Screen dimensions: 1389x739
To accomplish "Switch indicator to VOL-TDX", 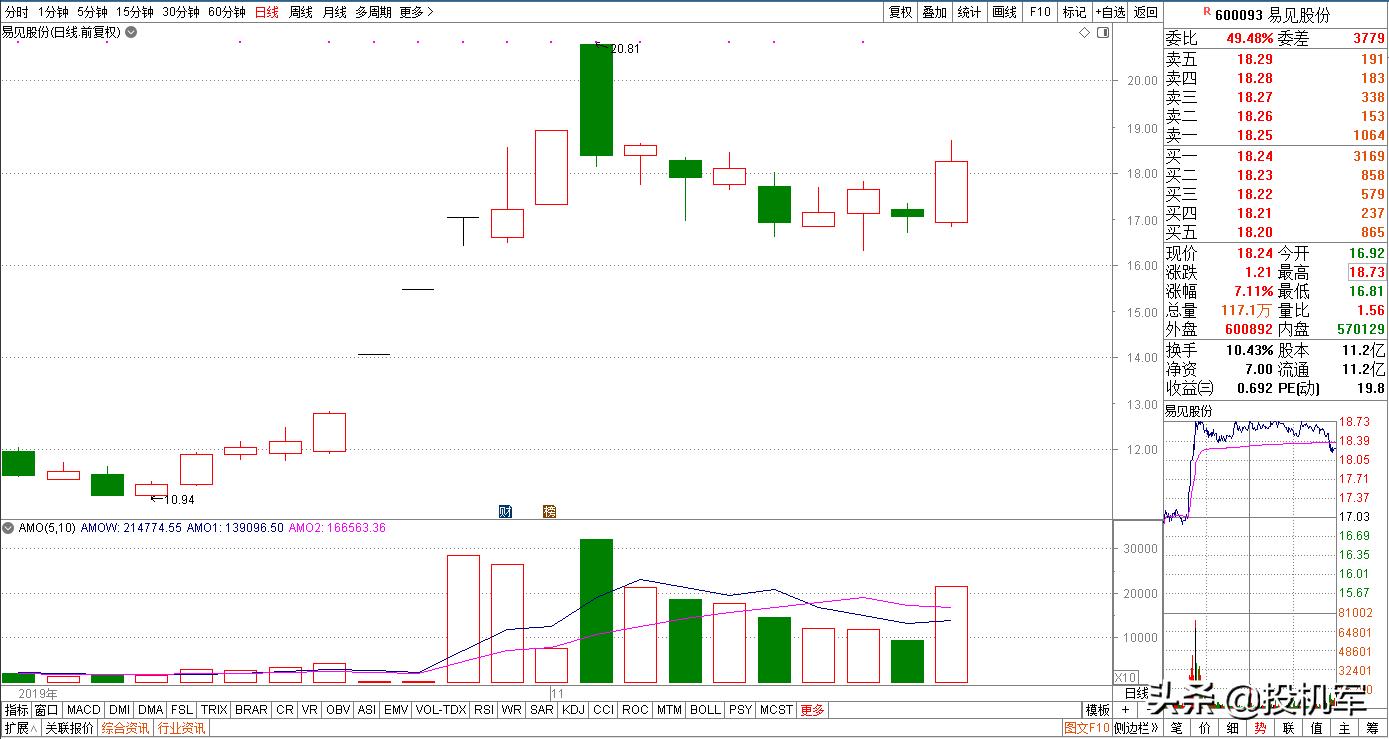I will (441, 710).
